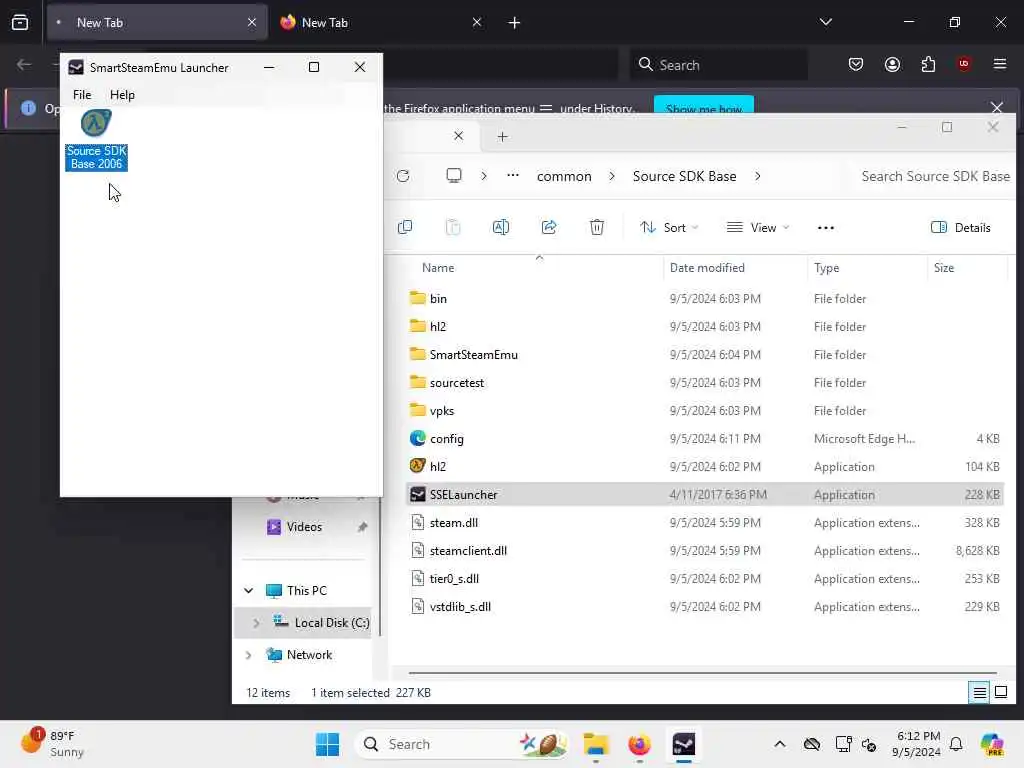This screenshot has width=1024, height=768.
Task: Select the tier0_s.dll file
Action: point(704,579)
